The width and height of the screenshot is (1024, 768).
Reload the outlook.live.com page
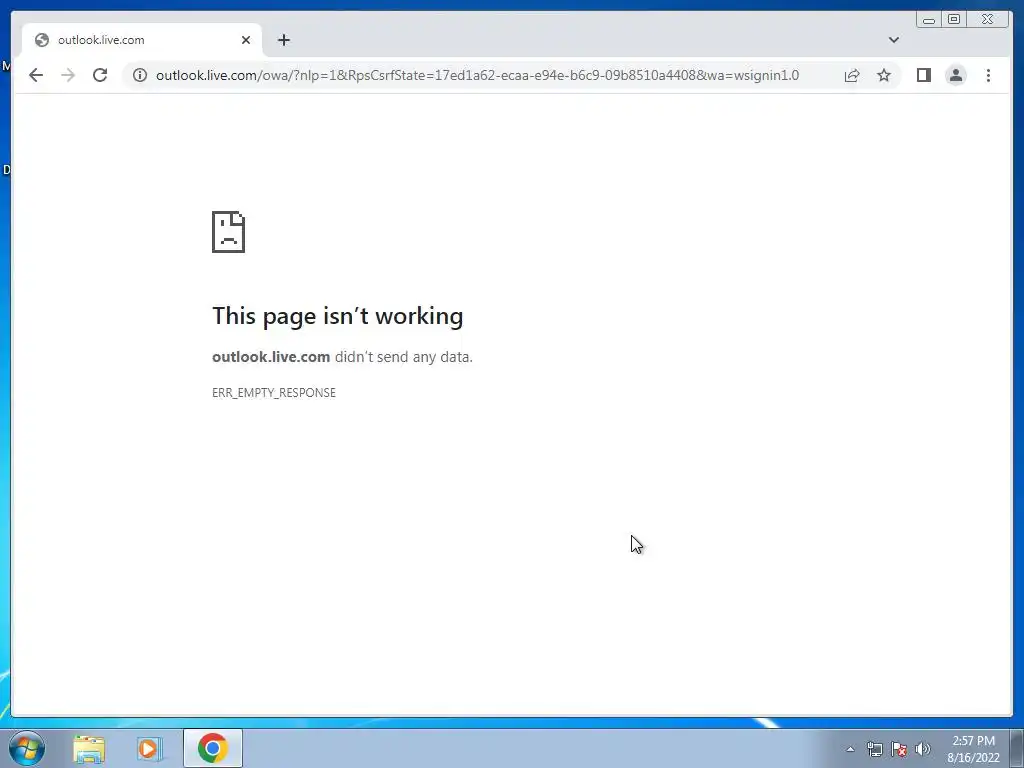tap(100, 75)
